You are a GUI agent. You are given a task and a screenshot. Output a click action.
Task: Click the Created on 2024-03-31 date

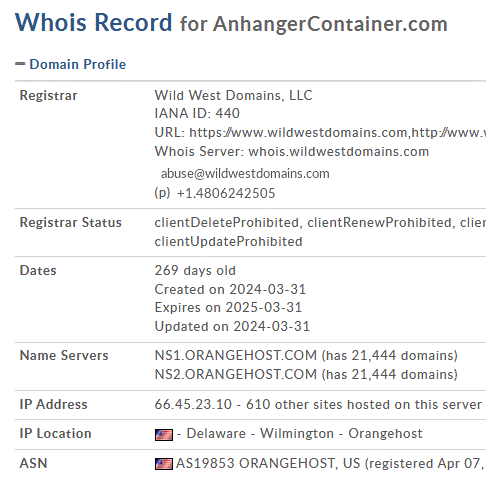coord(230,289)
